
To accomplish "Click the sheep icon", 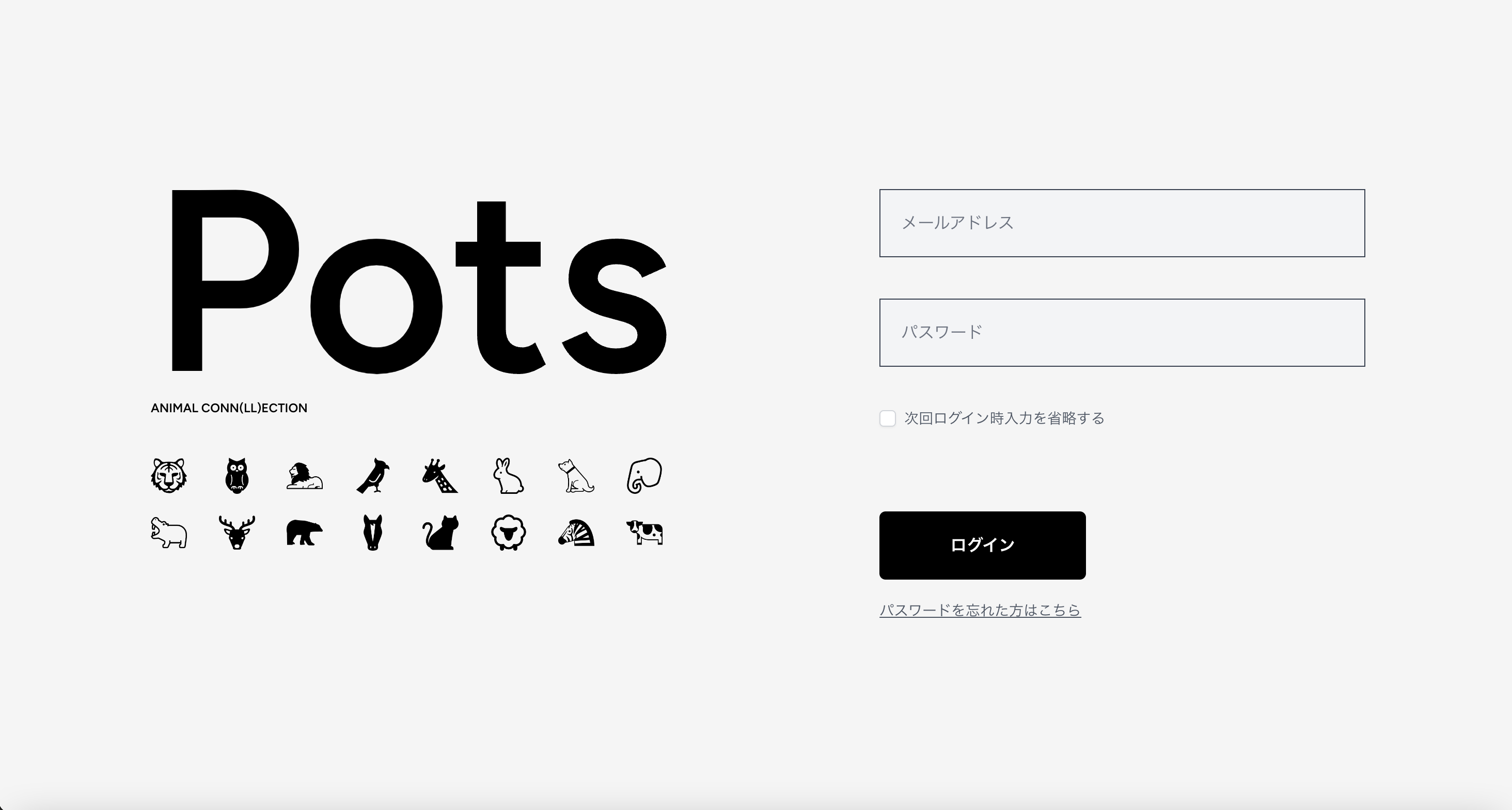I will point(508,533).
